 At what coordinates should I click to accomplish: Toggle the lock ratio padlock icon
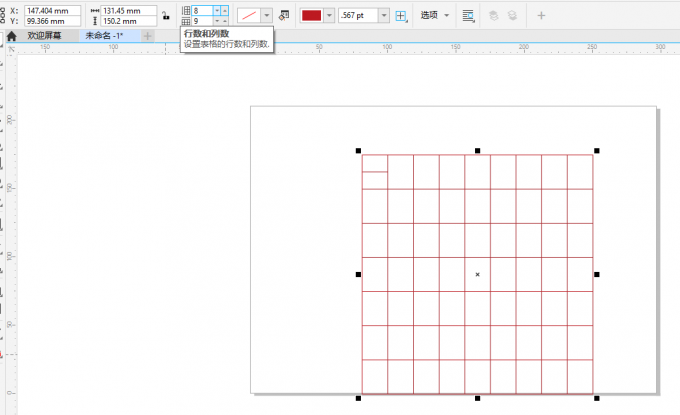(166, 16)
